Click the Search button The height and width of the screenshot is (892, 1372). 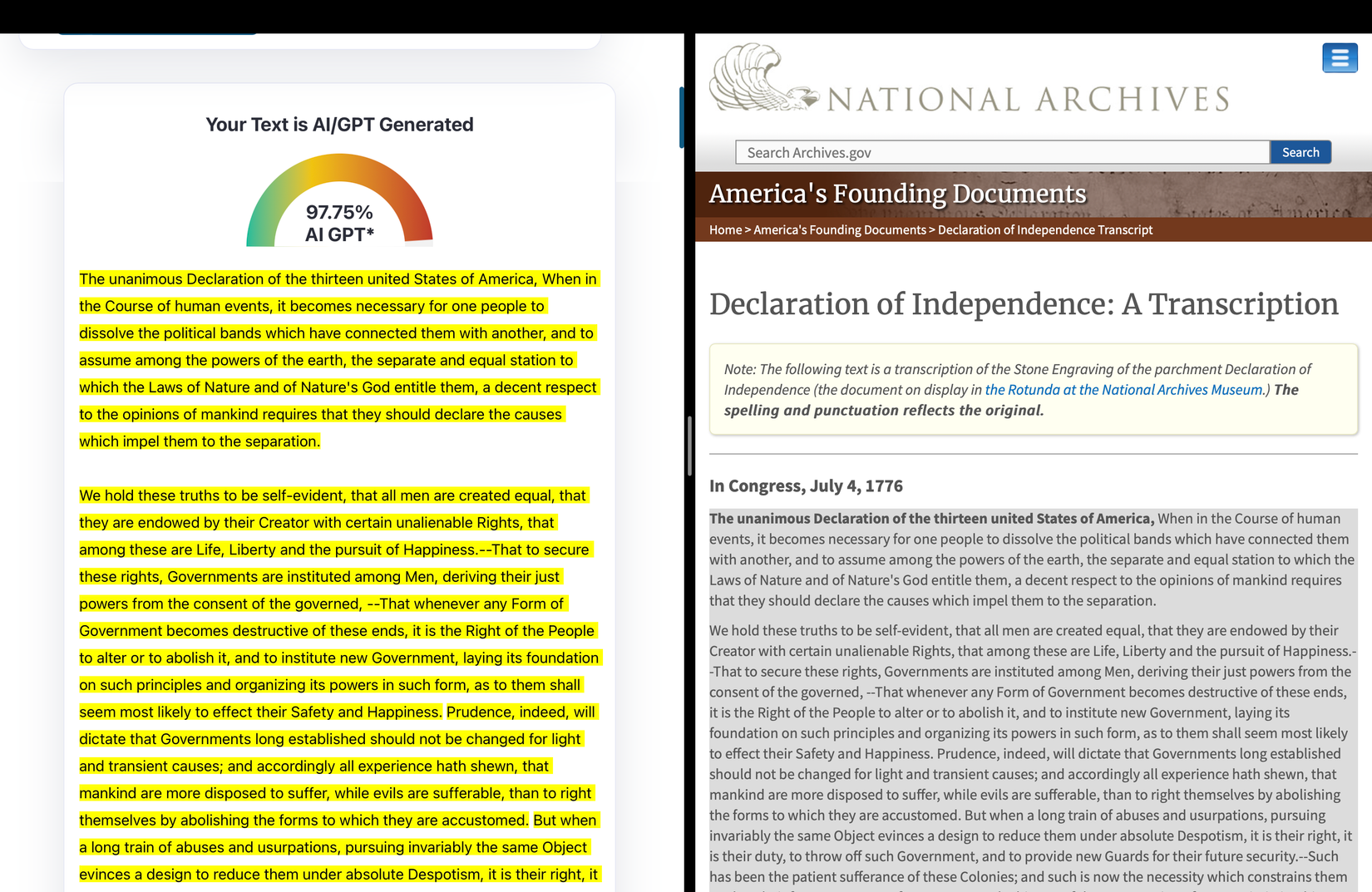pos(1300,152)
